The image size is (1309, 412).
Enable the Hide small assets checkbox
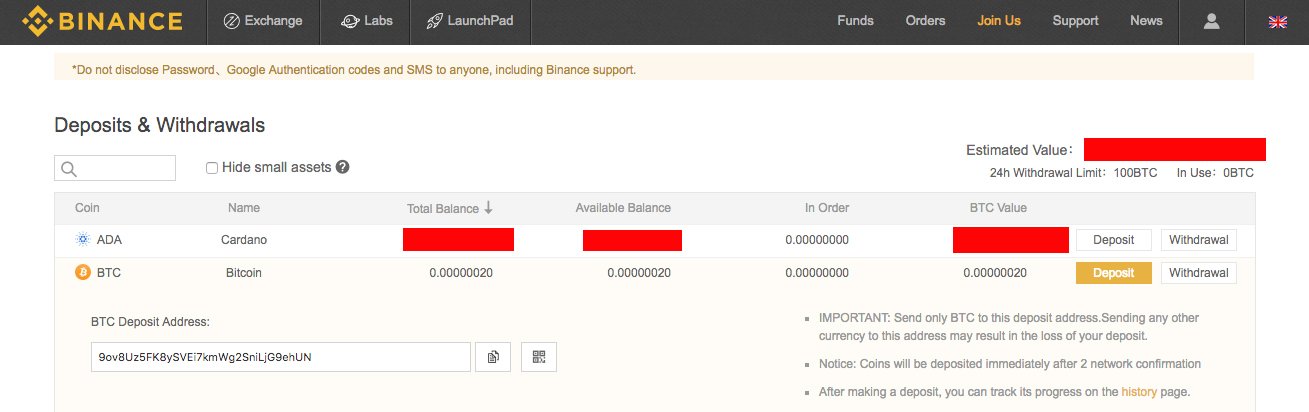(211, 168)
